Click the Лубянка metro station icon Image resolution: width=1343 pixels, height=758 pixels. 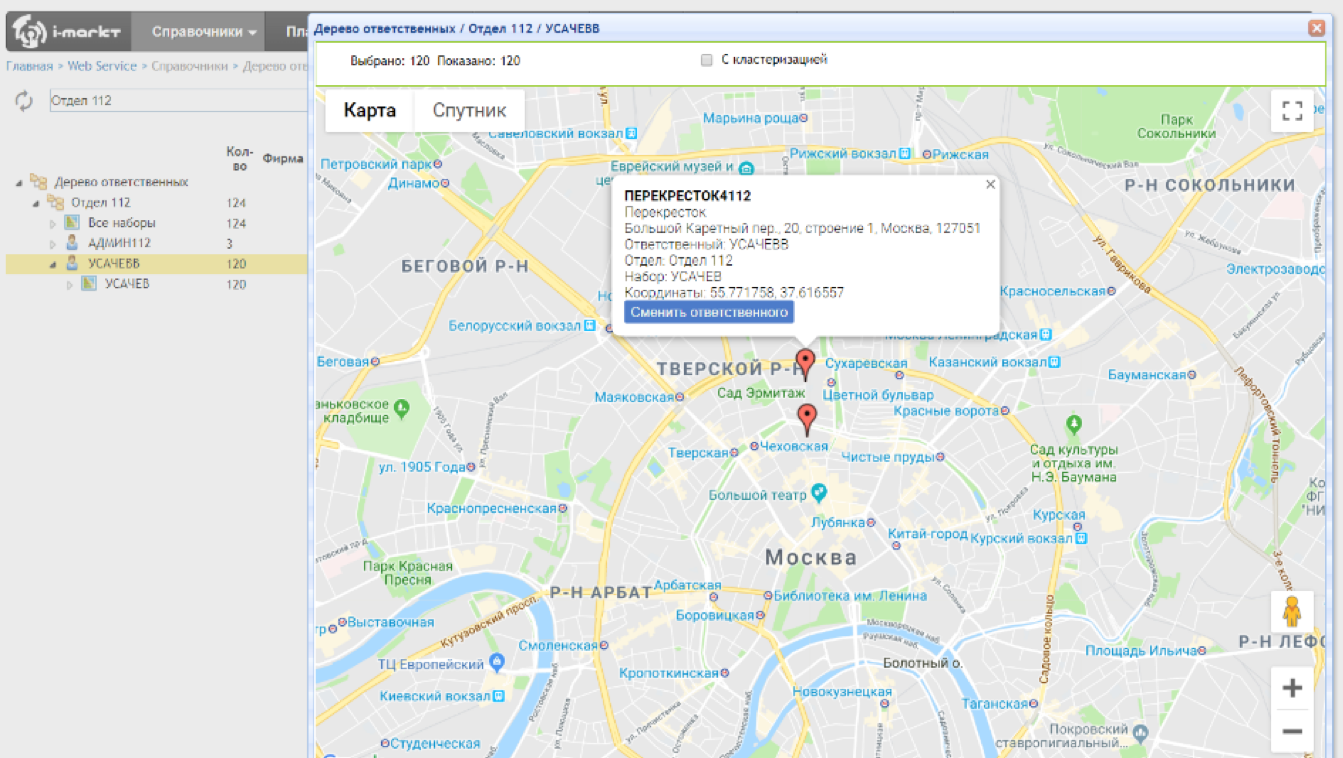click(x=872, y=523)
